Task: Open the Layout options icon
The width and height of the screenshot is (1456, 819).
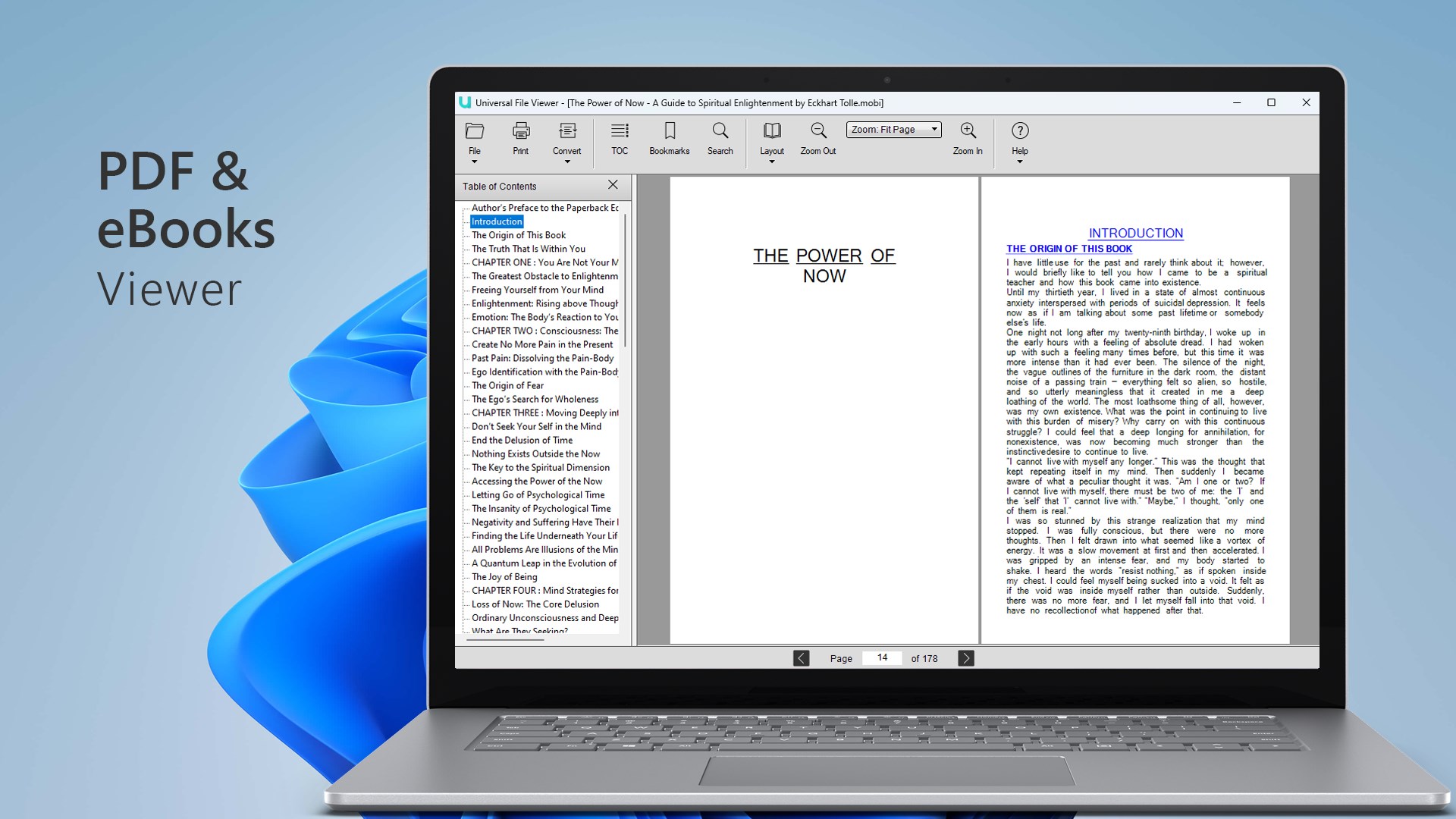Action: tap(772, 131)
